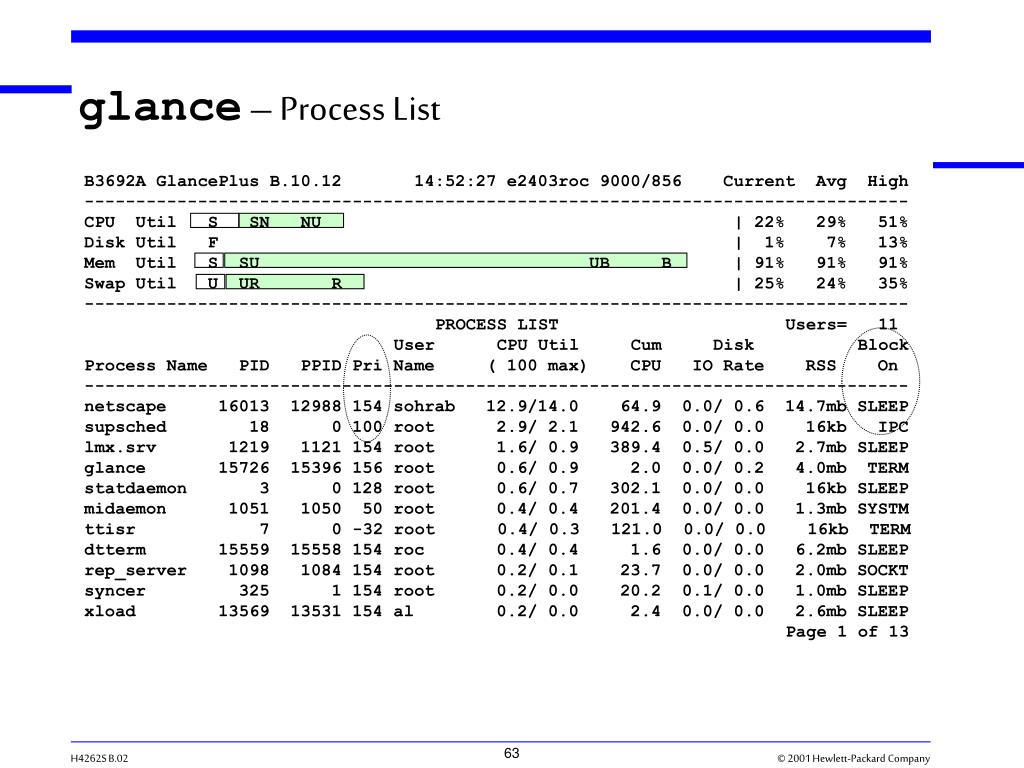Click the PROCESS LIST title
Screen dimensions: 1024x768
497,325
